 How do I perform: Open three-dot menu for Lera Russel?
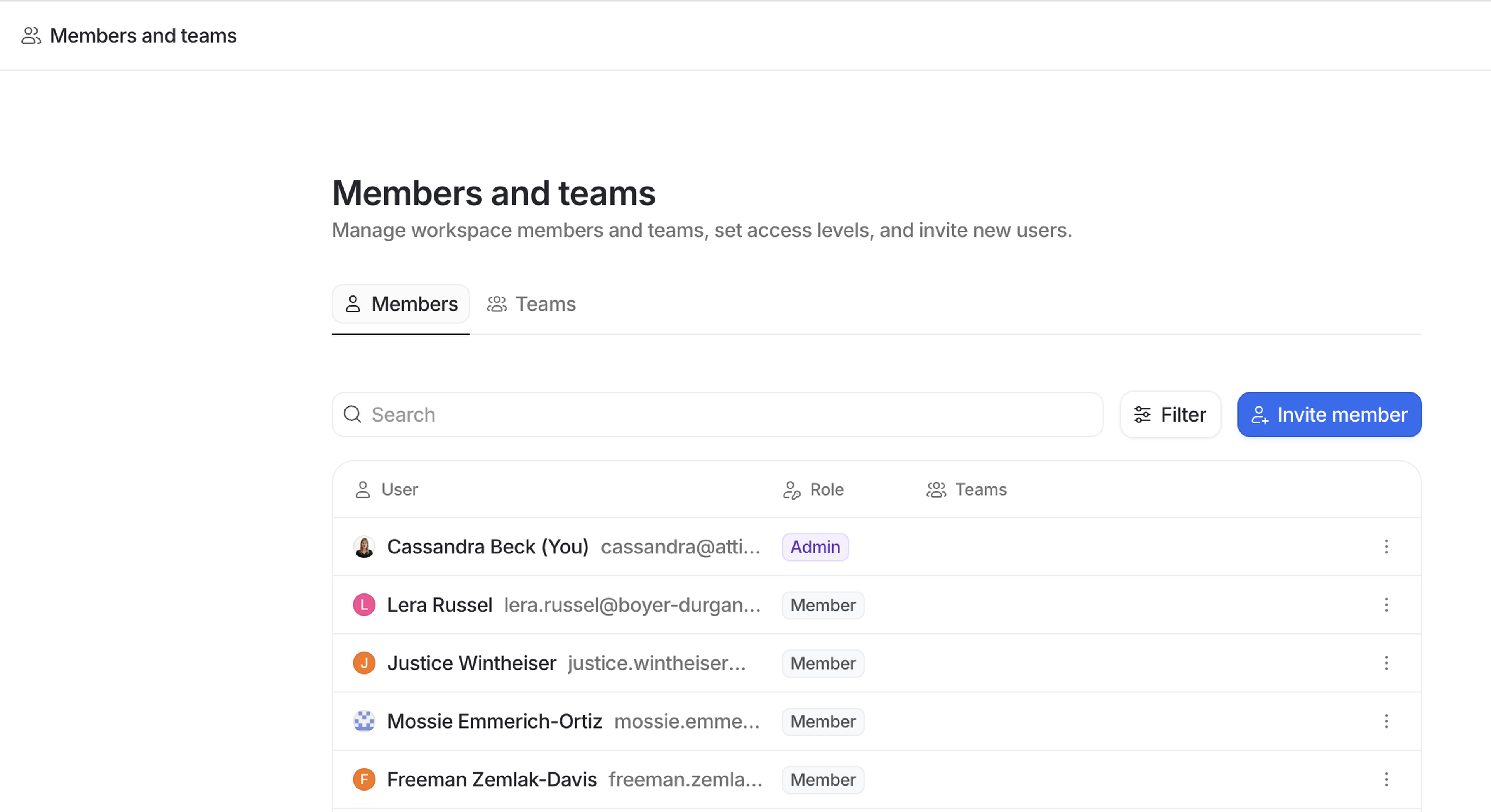1386,605
